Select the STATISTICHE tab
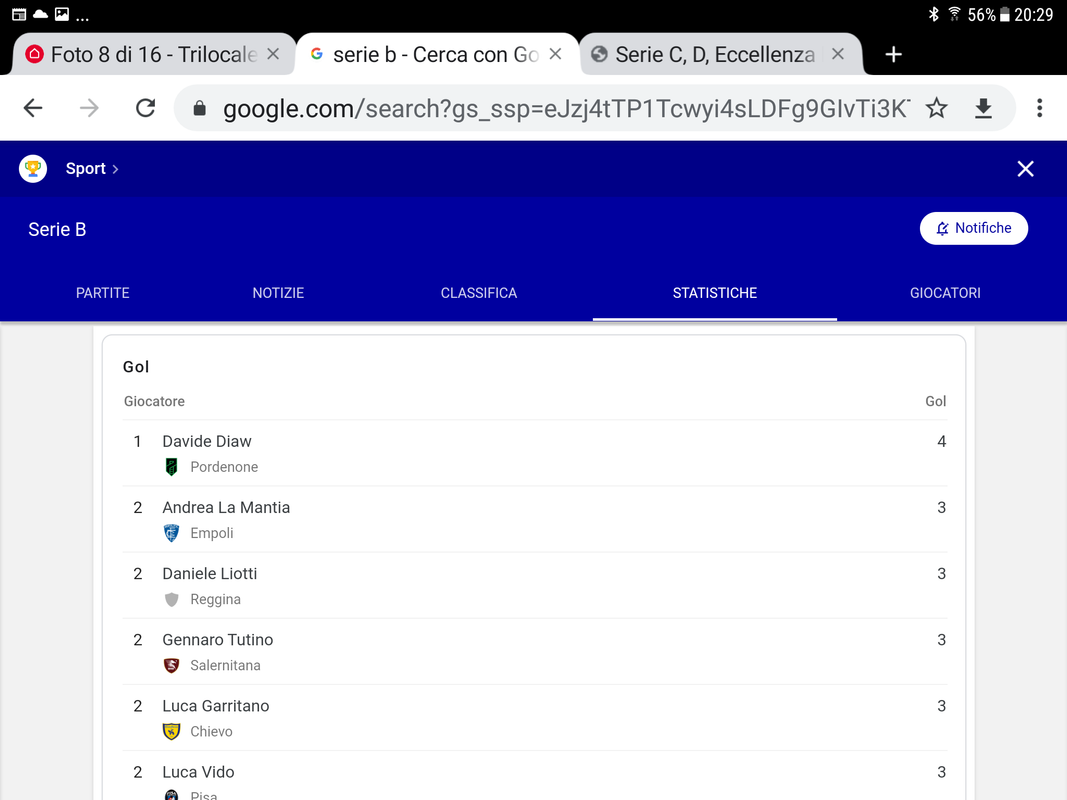The width and height of the screenshot is (1067, 800). coord(715,293)
